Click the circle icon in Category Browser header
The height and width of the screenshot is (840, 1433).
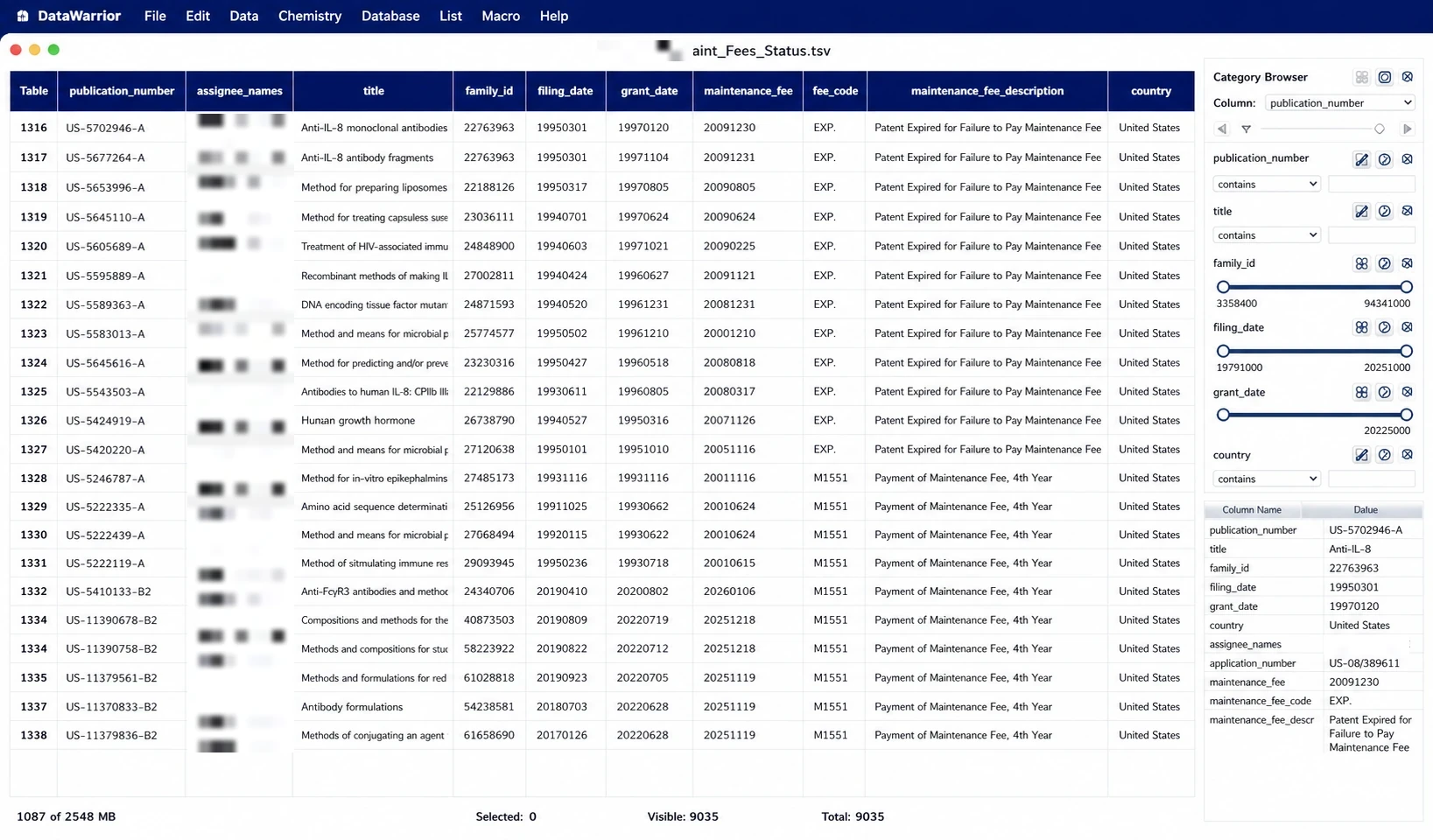click(1384, 77)
